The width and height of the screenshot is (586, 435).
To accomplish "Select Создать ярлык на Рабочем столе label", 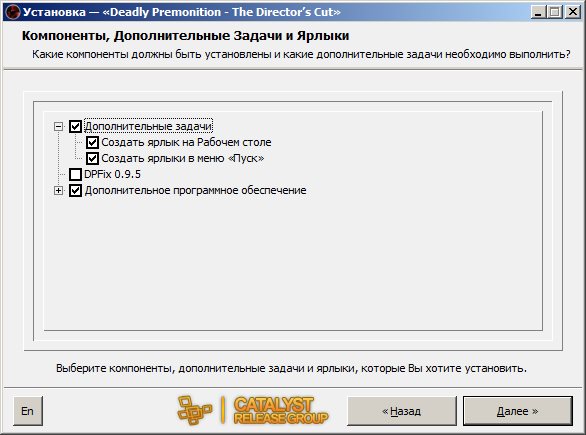I will tap(186, 142).
